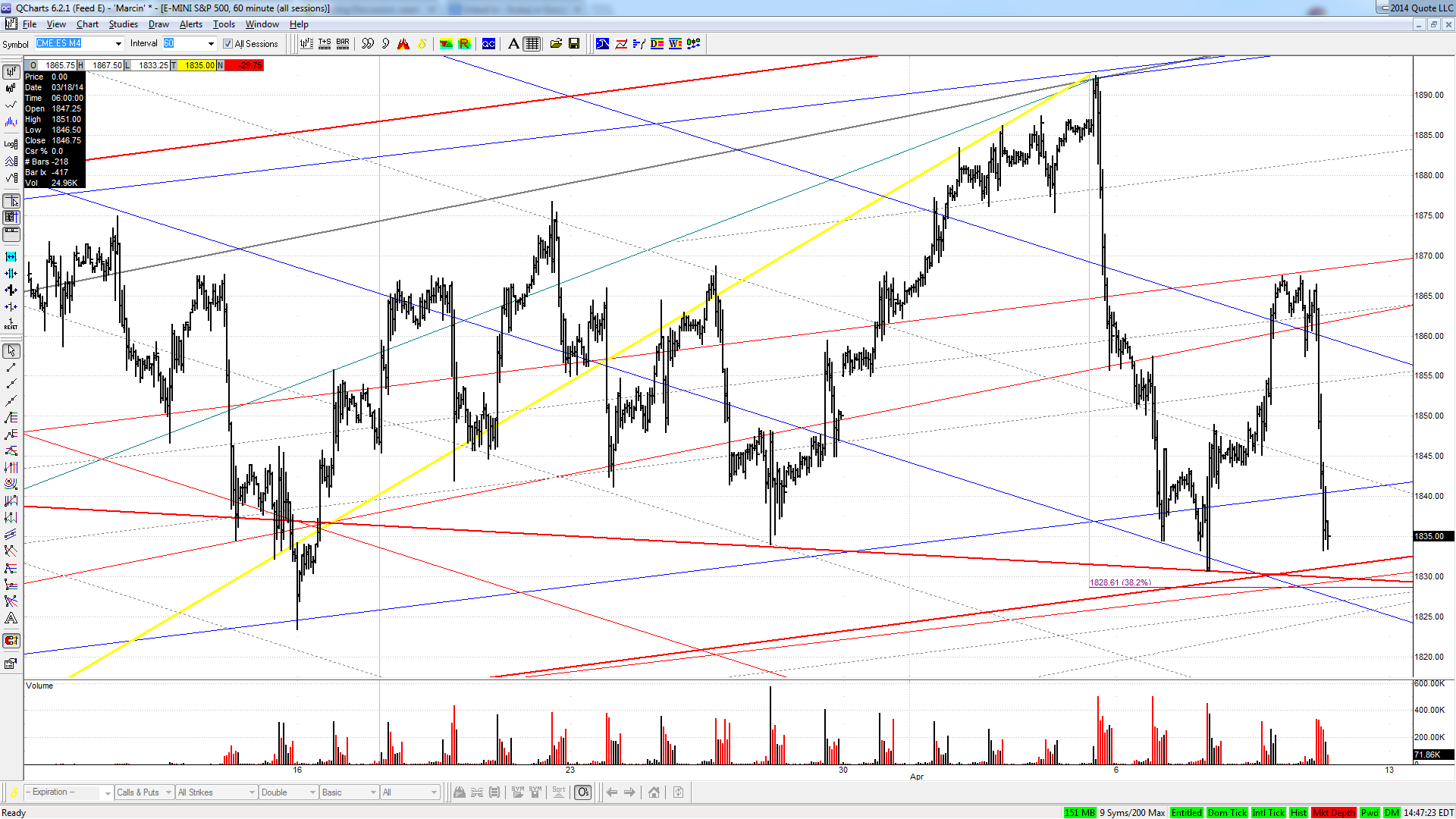This screenshot has height=819, width=1456.
Task: Click the QC toolbar icon
Action: 489,44
